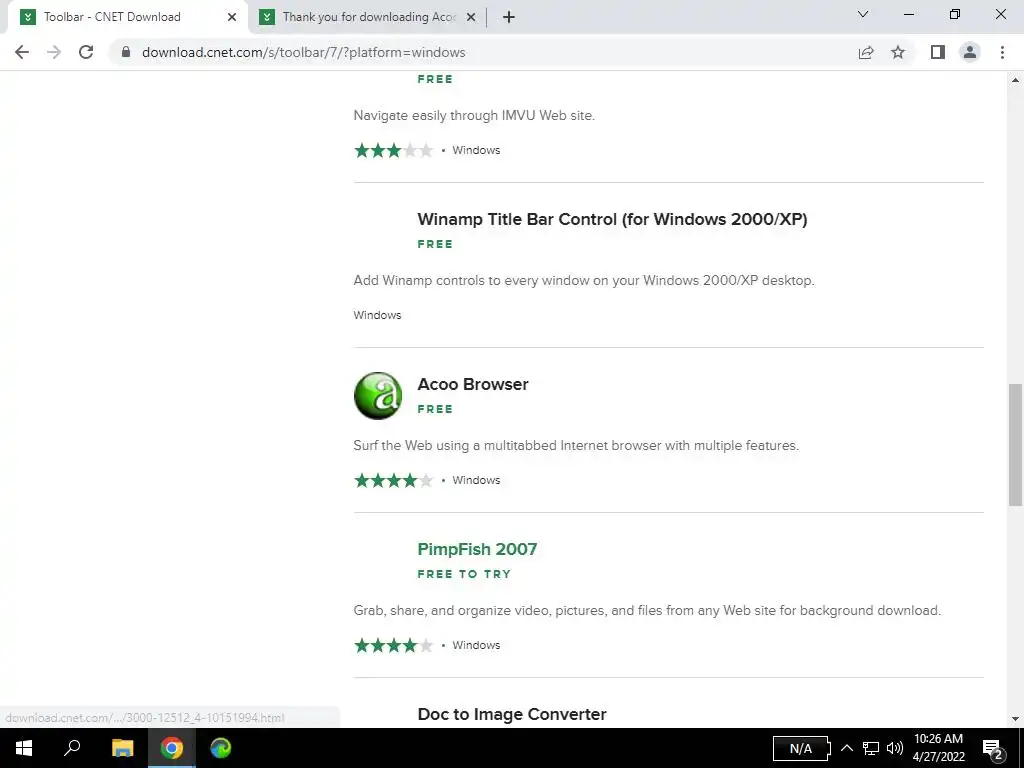Open the Acoo Browser title link
Viewport: 1024px width, 768px height.
(x=473, y=384)
